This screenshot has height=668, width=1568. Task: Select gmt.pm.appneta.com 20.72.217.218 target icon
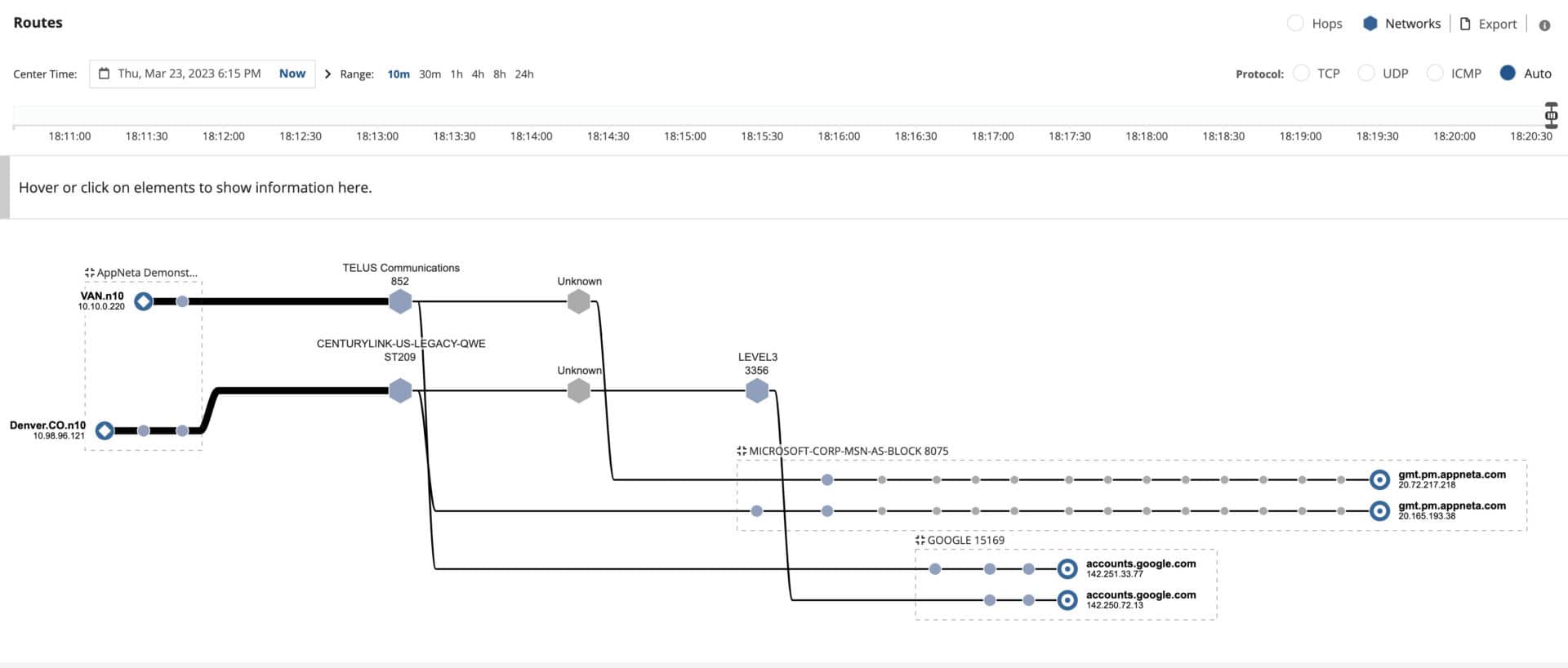pyautogui.click(x=1379, y=479)
